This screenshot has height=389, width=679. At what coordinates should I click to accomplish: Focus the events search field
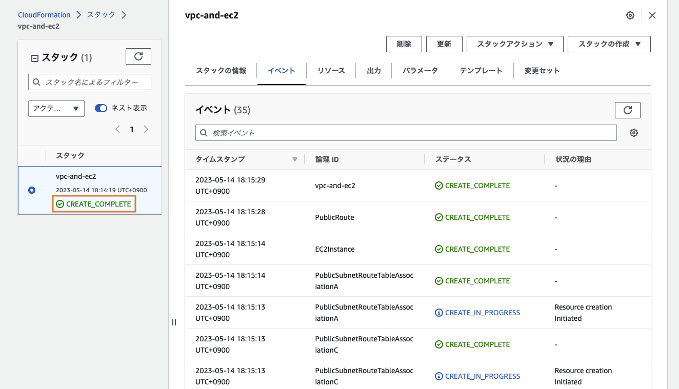pos(406,133)
